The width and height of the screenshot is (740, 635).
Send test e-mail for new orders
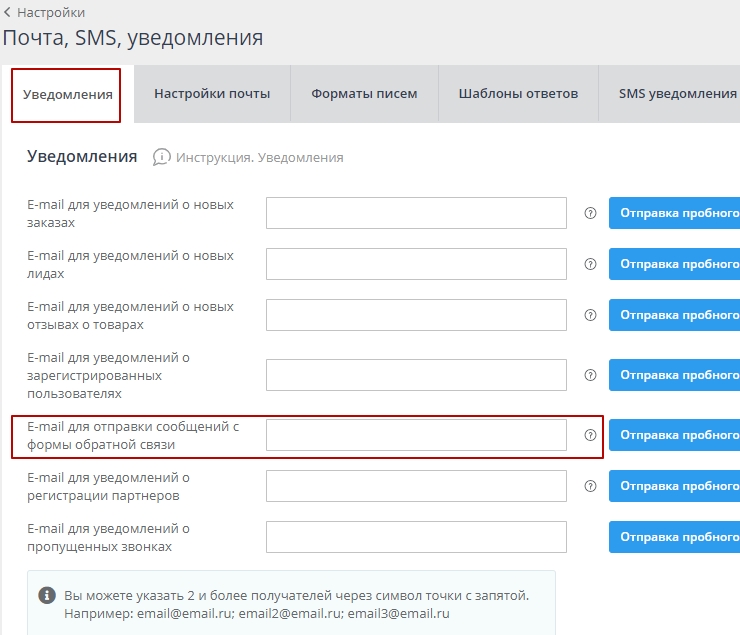coord(675,213)
